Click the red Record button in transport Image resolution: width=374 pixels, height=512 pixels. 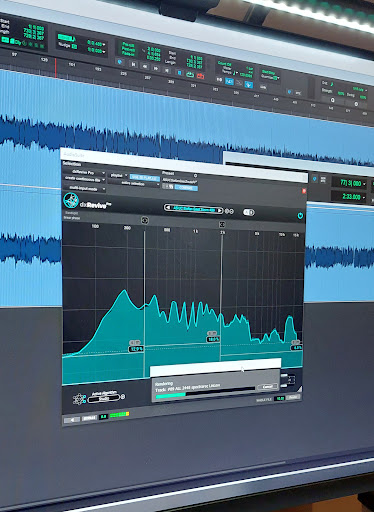[x=200, y=76]
